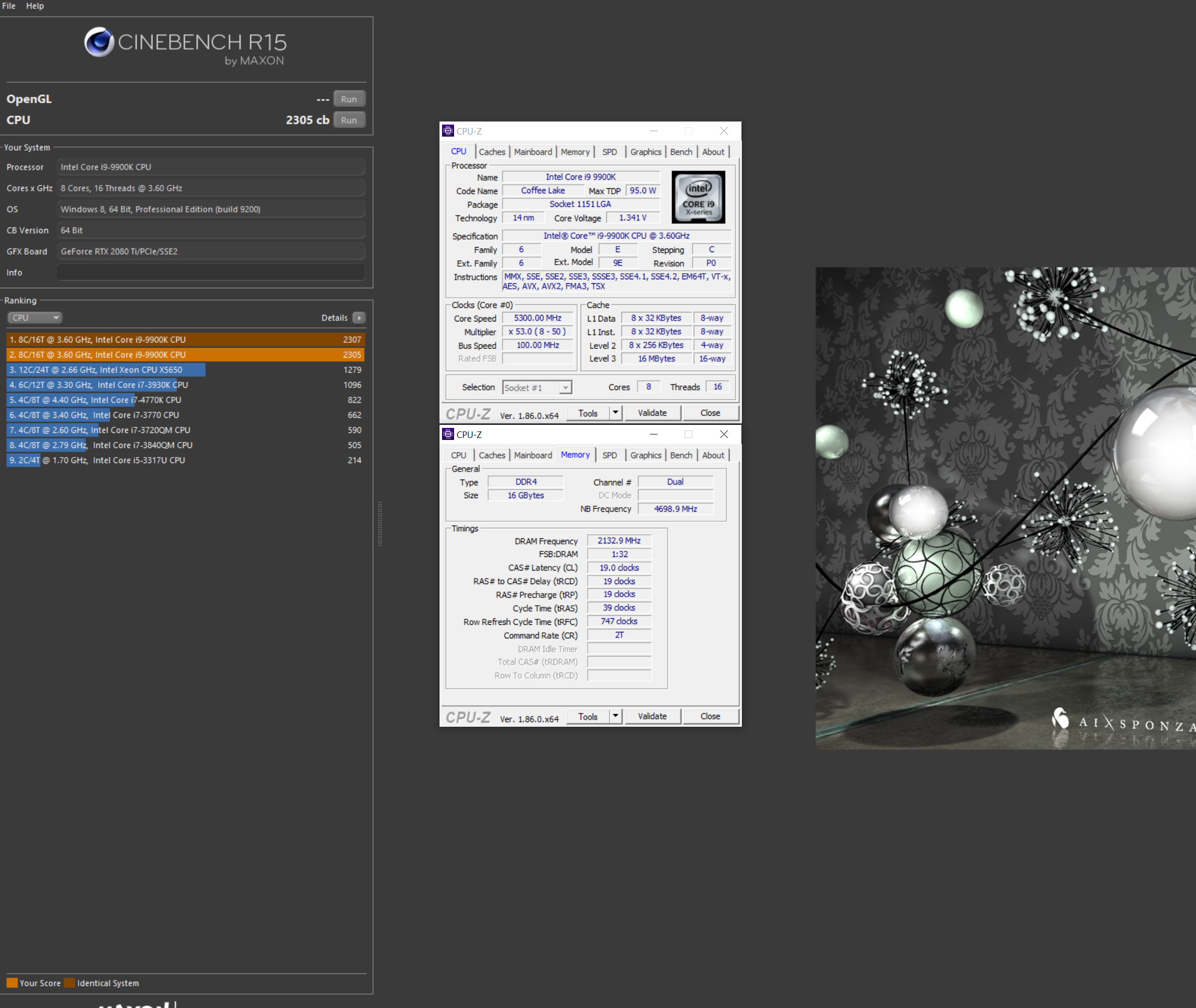
Task: Click the Your Score orange legend swatch
Action: 12,983
